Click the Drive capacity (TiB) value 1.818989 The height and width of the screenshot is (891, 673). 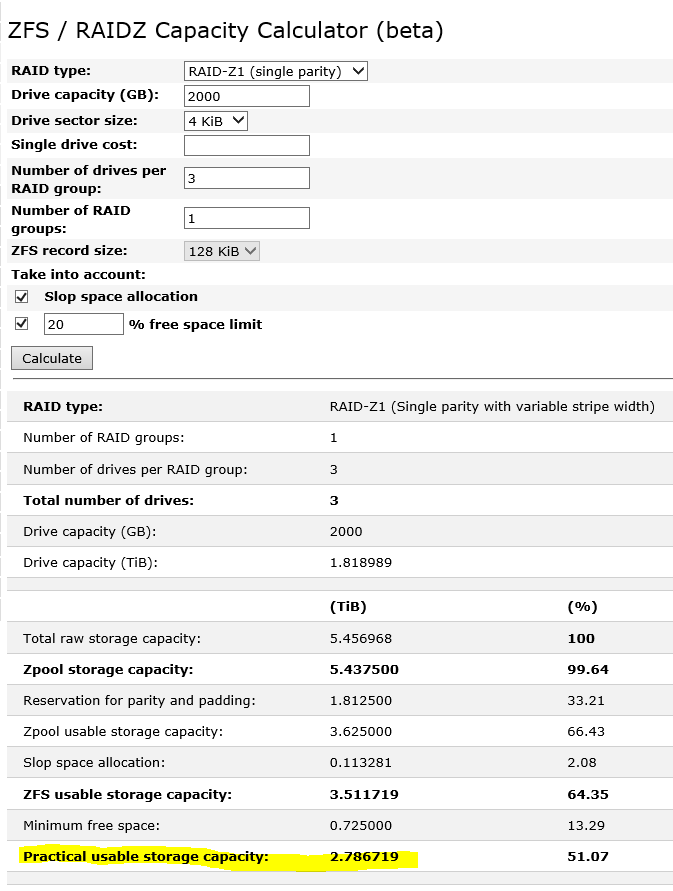(x=360, y=562)
